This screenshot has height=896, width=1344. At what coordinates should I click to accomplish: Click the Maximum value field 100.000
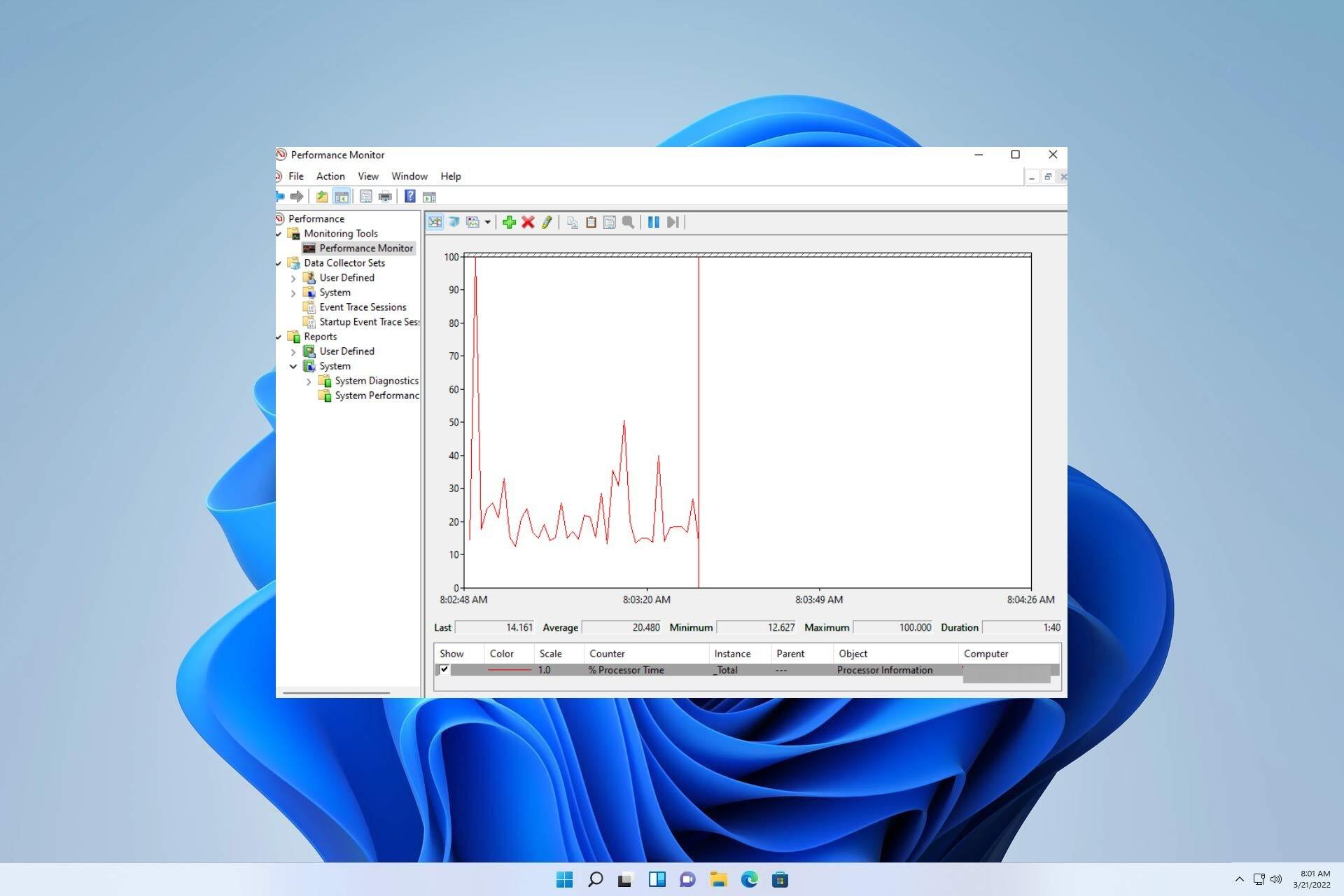[893, 627]
